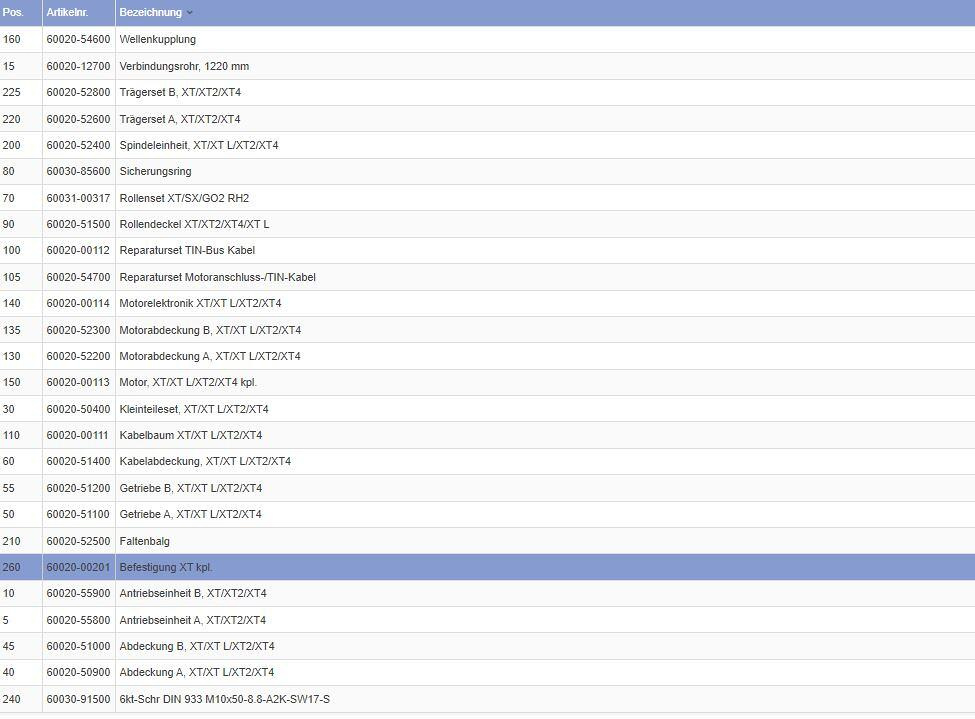Sort by the Bezeichnung column arrow
Image resolution: width=975 pixels, height=719 pixels.
tap(190, 13)
